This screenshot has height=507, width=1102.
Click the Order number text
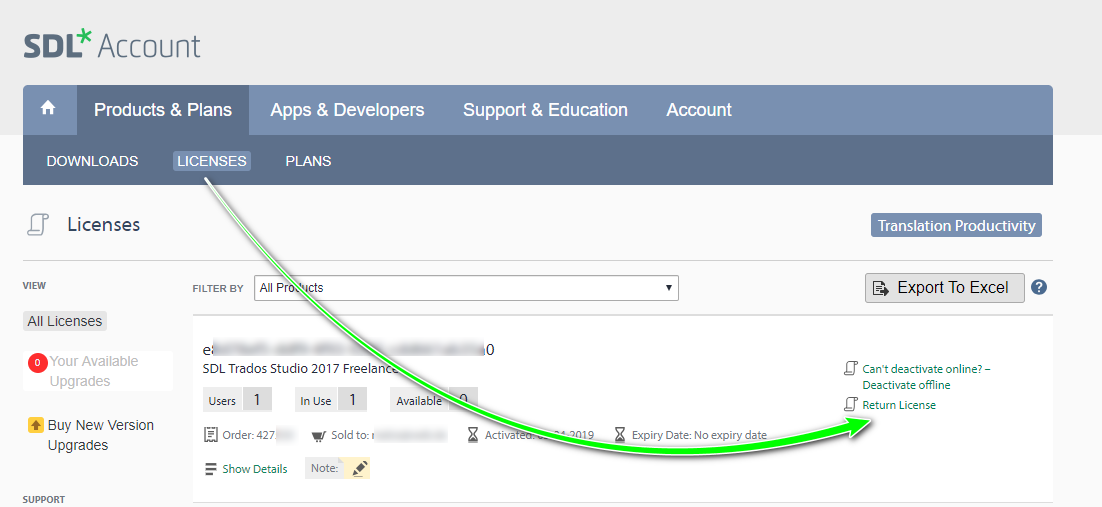pyautogui.click(x=259, y=435)
